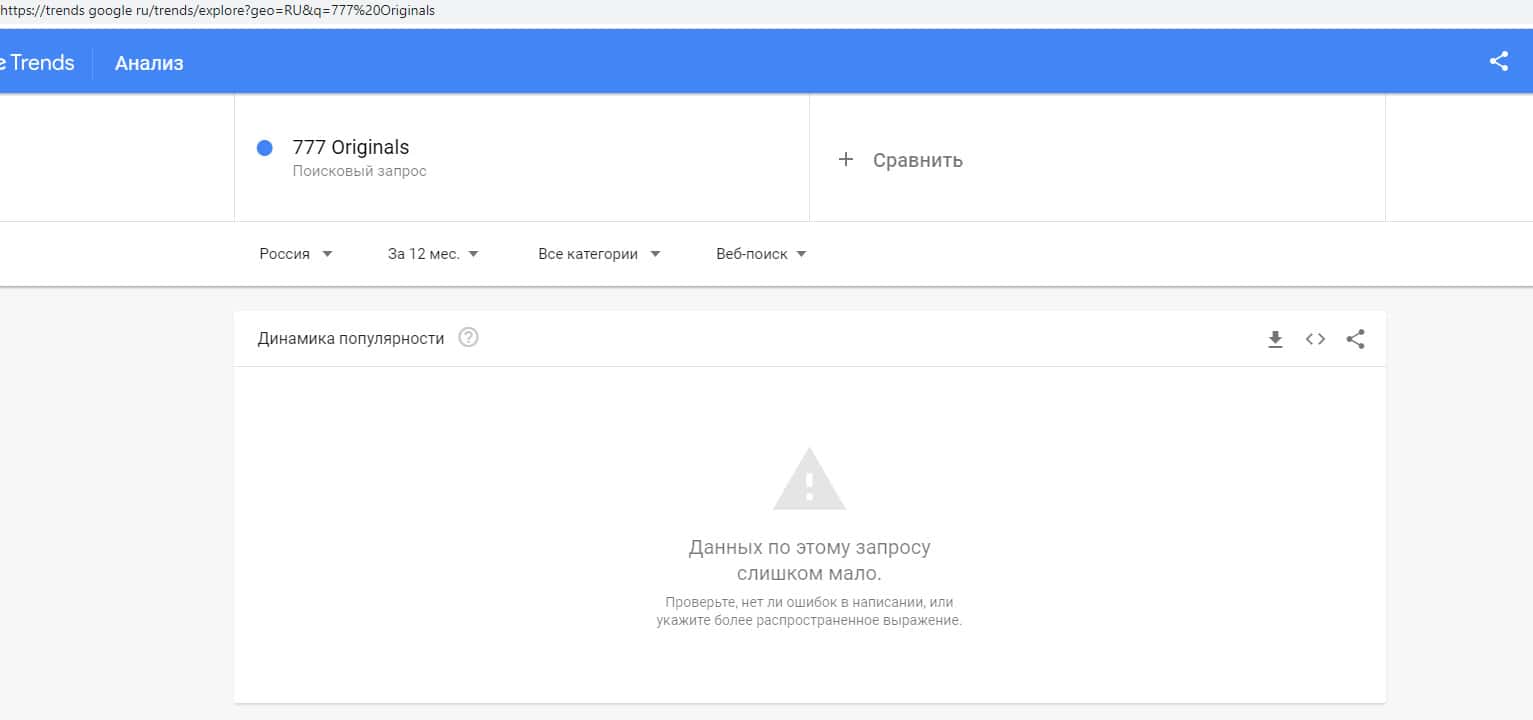Share the Динамика популярности chart
This screenshot has width=1533, height=720.
coord(1355,339)
